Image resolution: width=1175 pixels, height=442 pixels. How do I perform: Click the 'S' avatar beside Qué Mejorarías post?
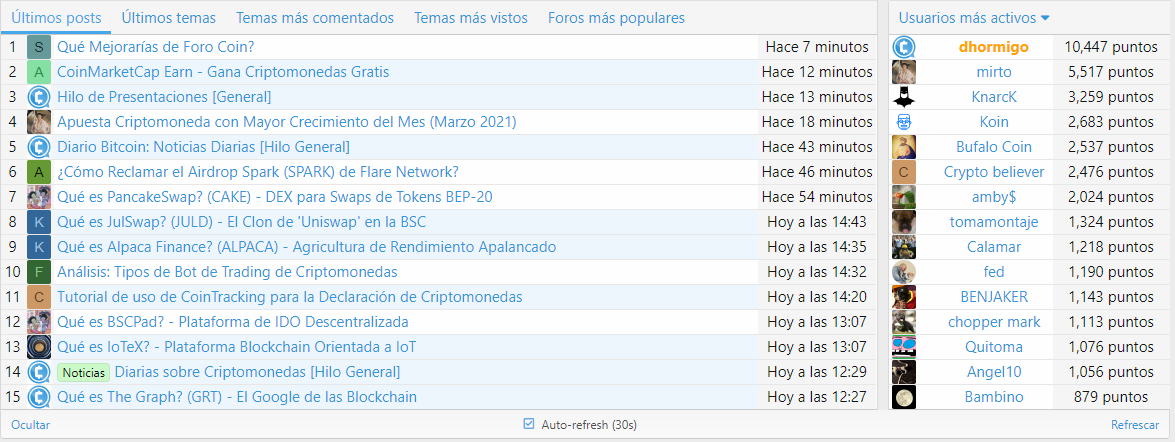39,47
